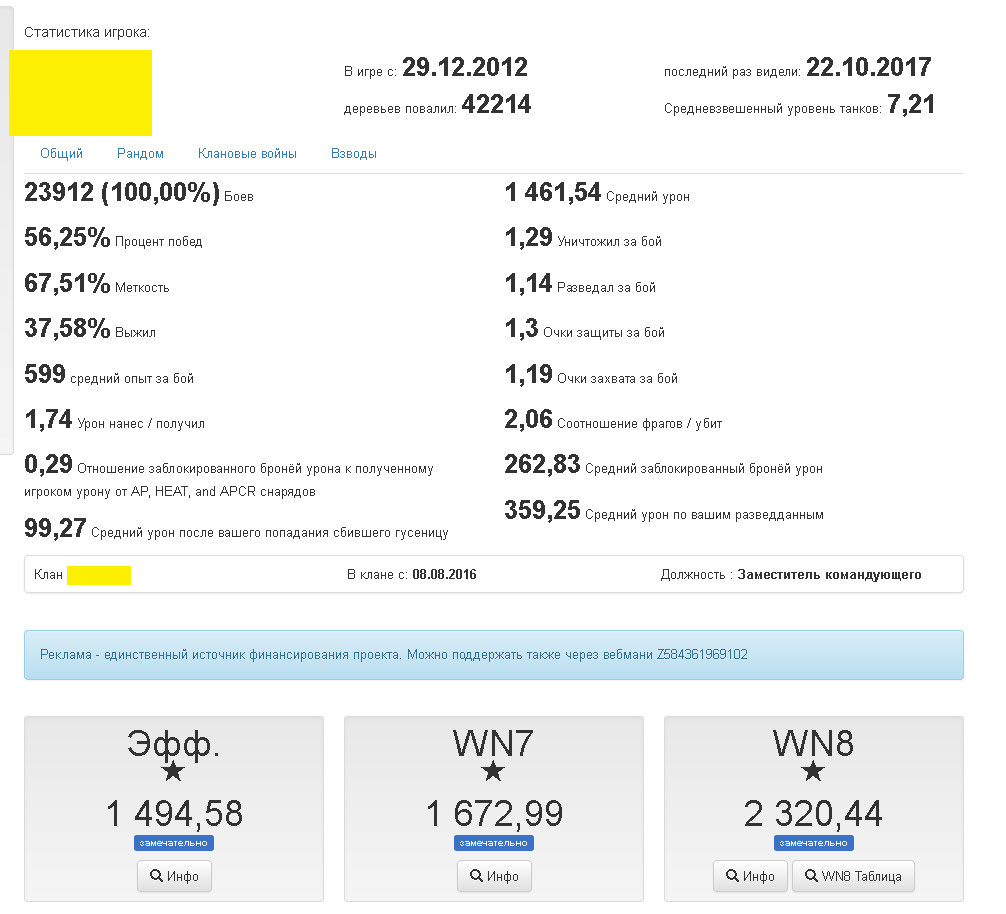Click the Эфф. card title
Screen dimensions: 1006x914
[173, 744]
